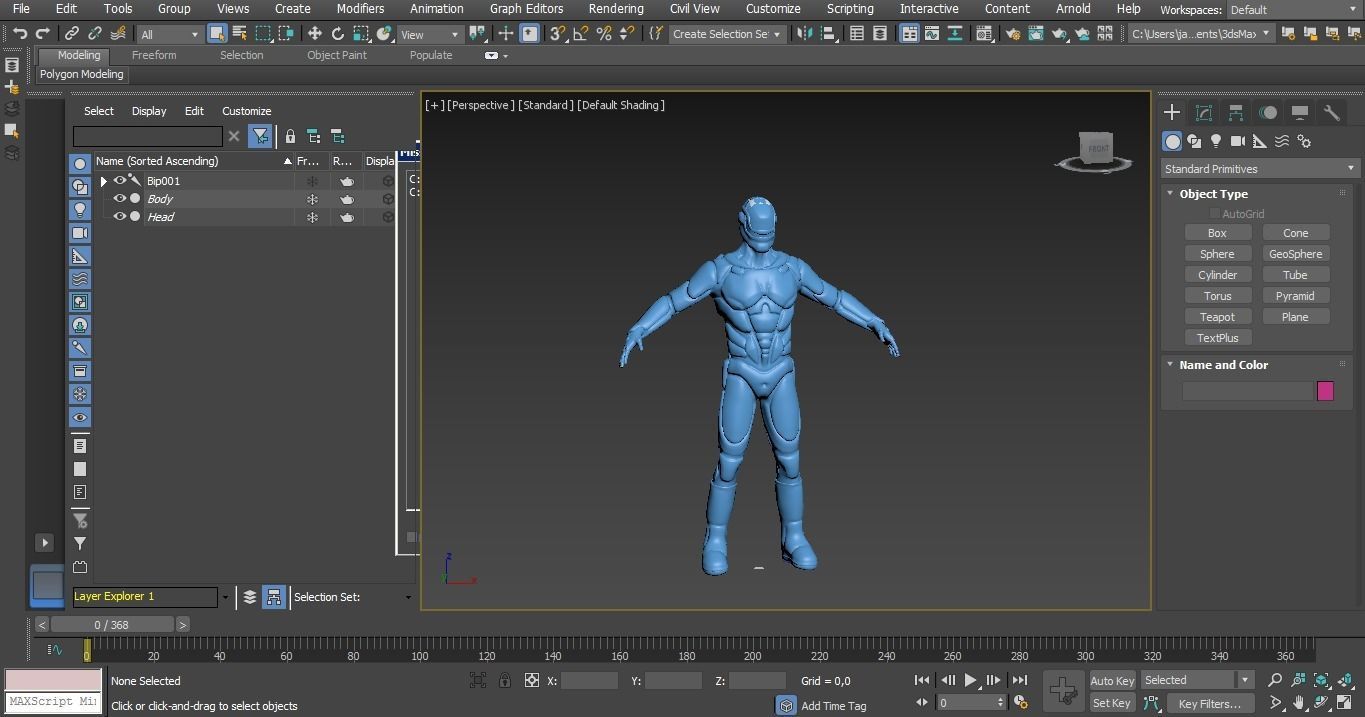1365x717 pixels.
Task: Click the Orbit viewport navigation icon
Action: [1321, 704]
